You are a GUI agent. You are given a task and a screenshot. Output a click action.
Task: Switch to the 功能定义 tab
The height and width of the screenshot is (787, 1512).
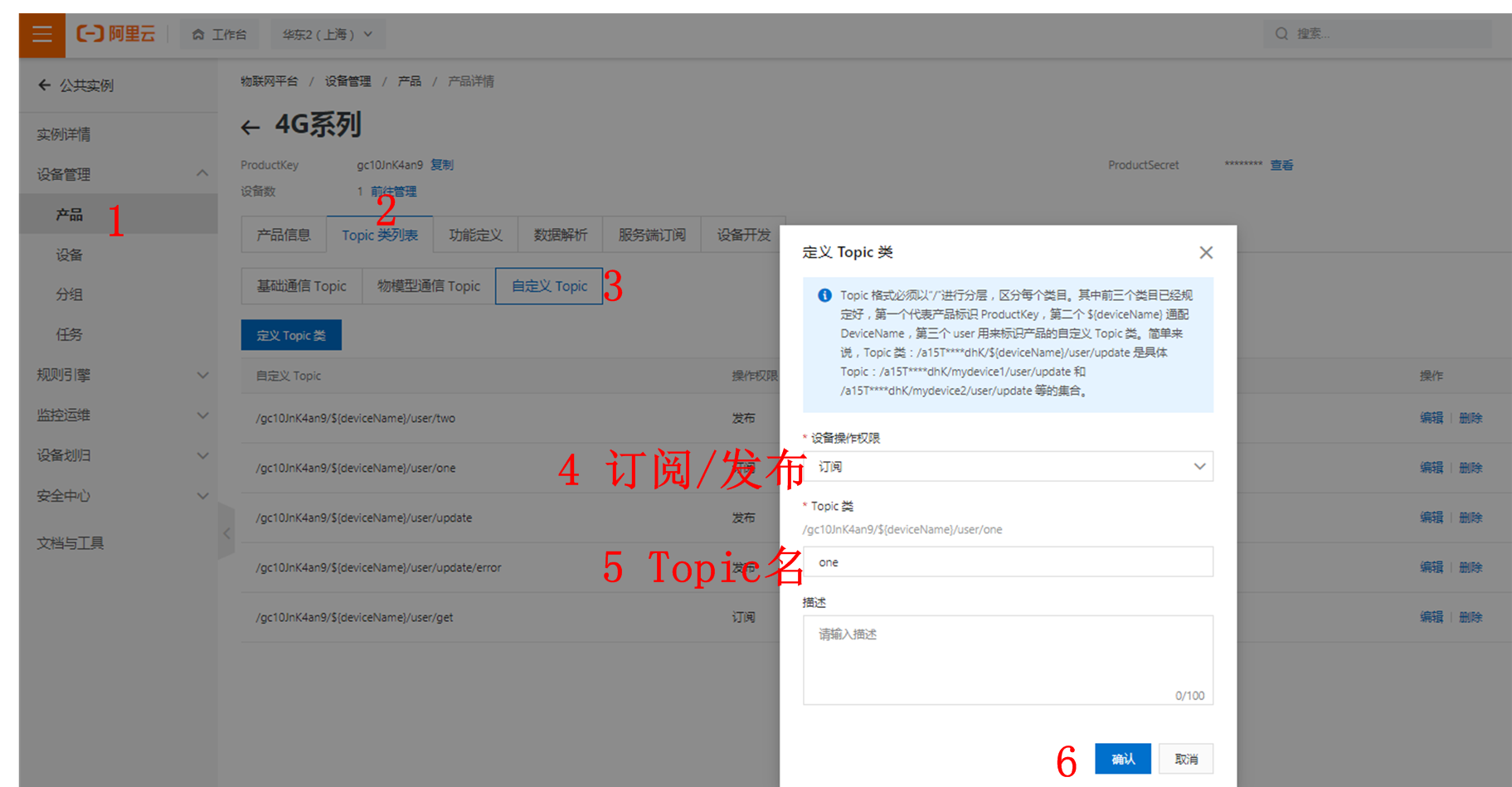475,235
